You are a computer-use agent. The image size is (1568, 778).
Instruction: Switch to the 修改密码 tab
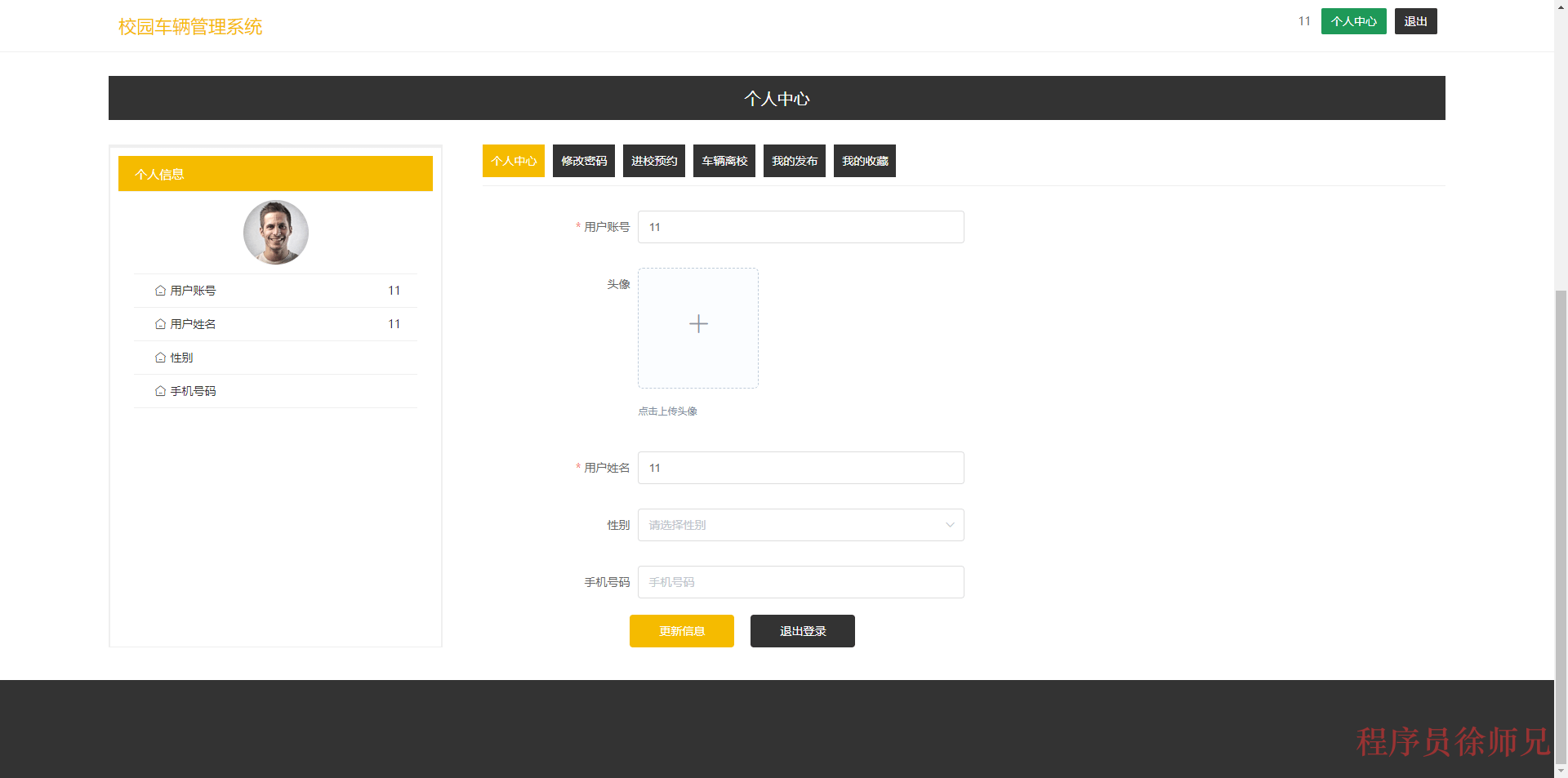[583, 161]
